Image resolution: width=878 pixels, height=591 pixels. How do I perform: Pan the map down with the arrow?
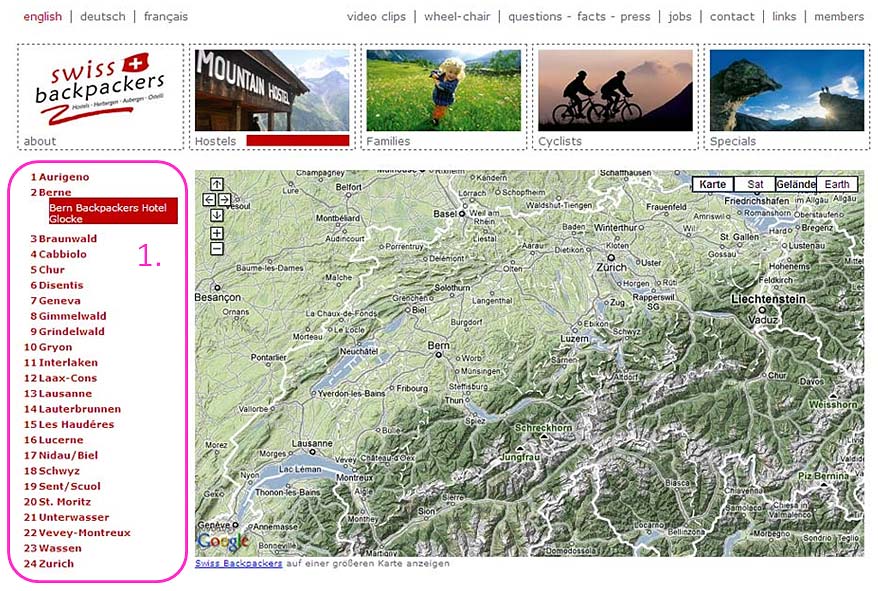(x=217, y=215)
